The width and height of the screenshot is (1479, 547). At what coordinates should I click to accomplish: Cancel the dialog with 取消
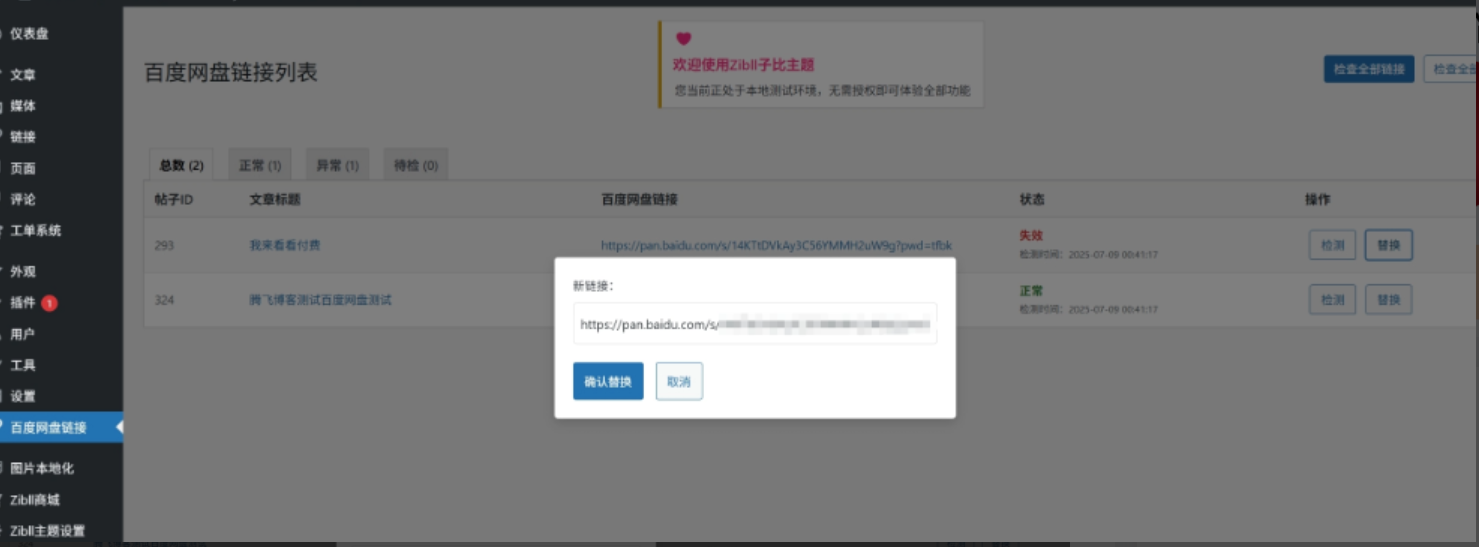click(x=679, y=381)
